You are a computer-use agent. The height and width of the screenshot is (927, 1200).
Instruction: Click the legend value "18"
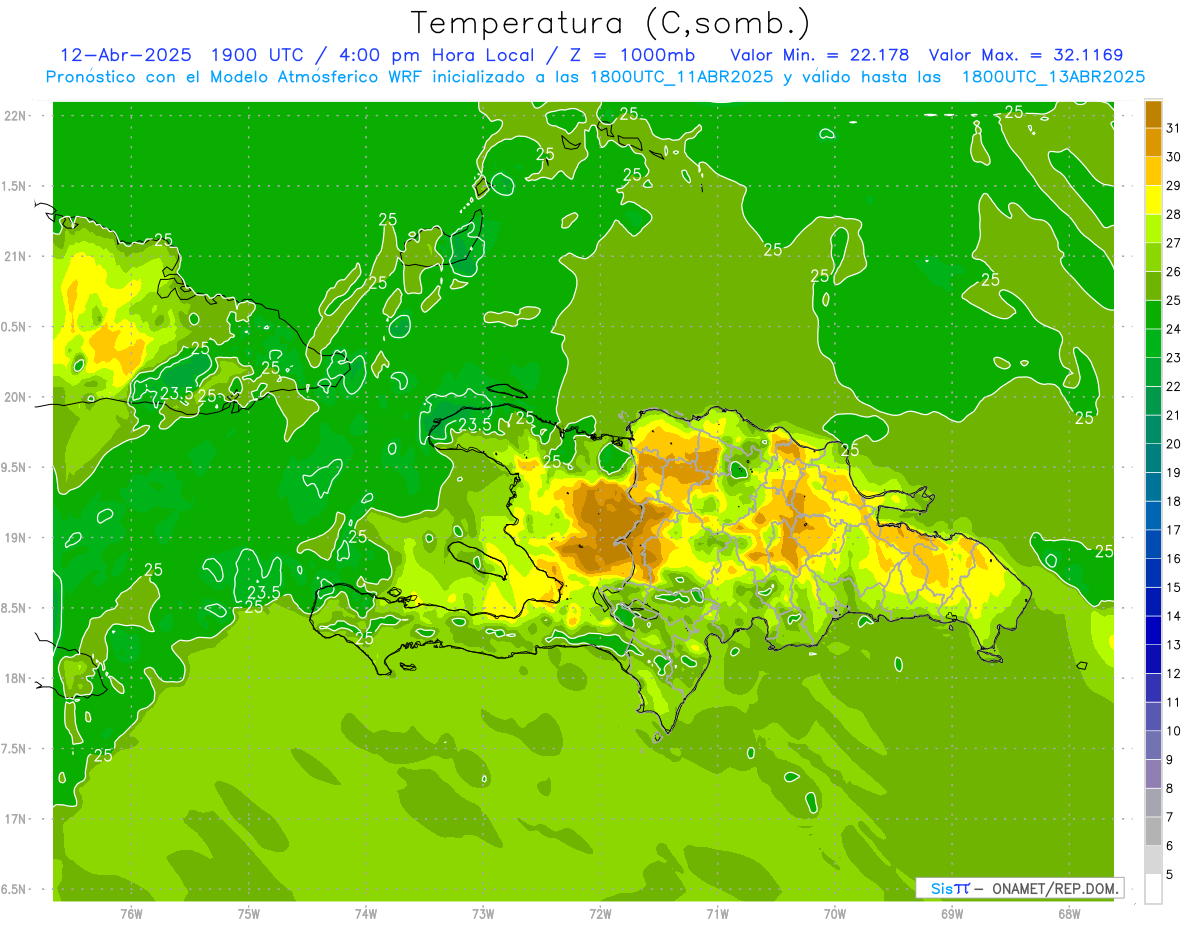[x=1174, y=502]
